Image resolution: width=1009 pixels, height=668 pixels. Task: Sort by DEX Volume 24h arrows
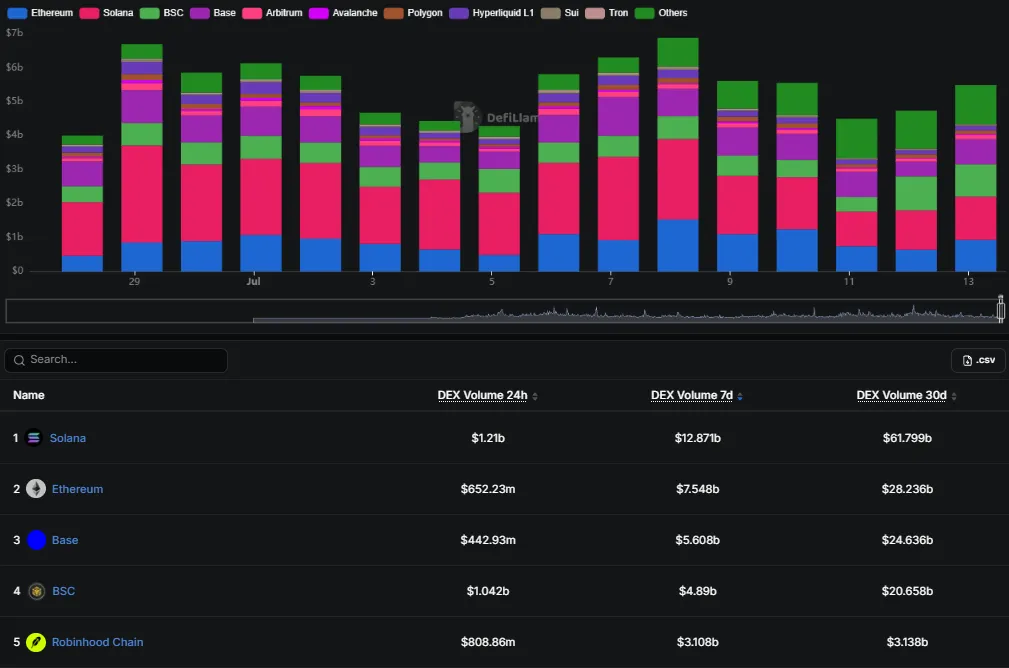tap(535, 396)
